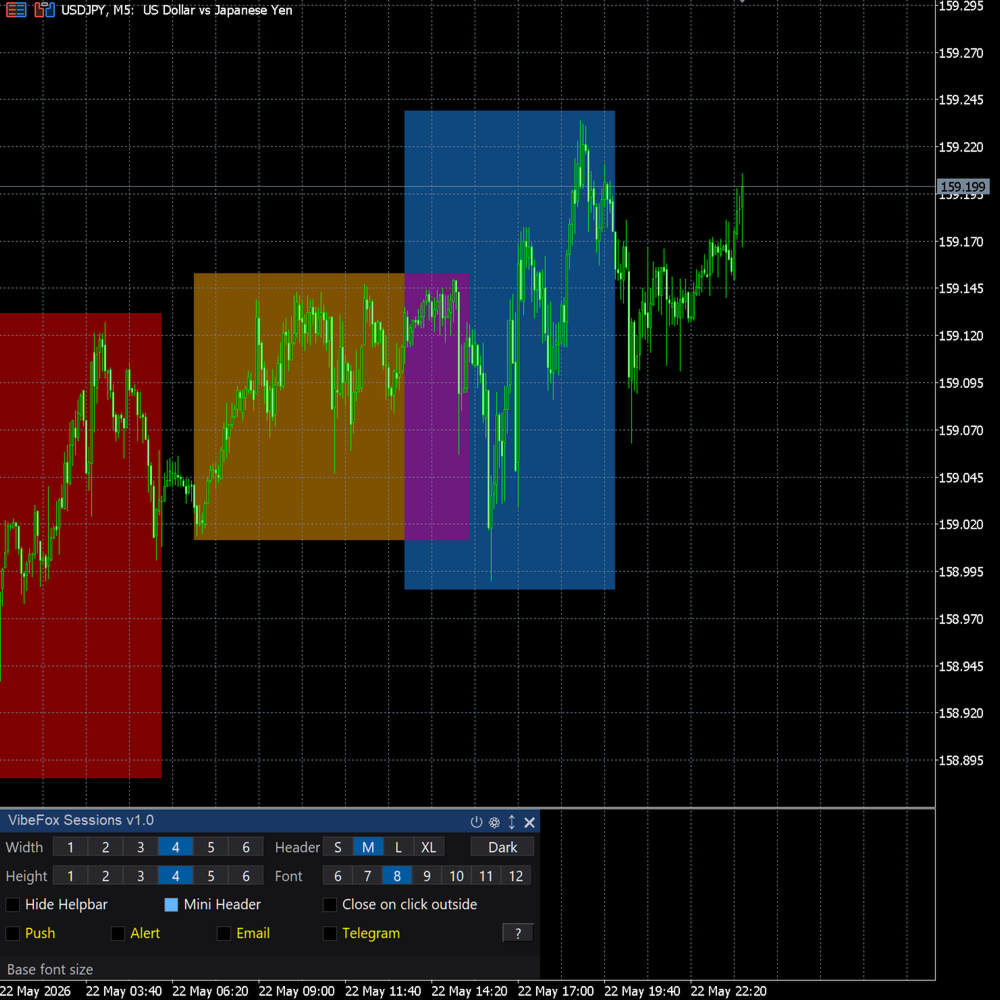The width and height of the screenshot is (1000, 1000).
Task: Set Width to 6
Action: point(246,847)
